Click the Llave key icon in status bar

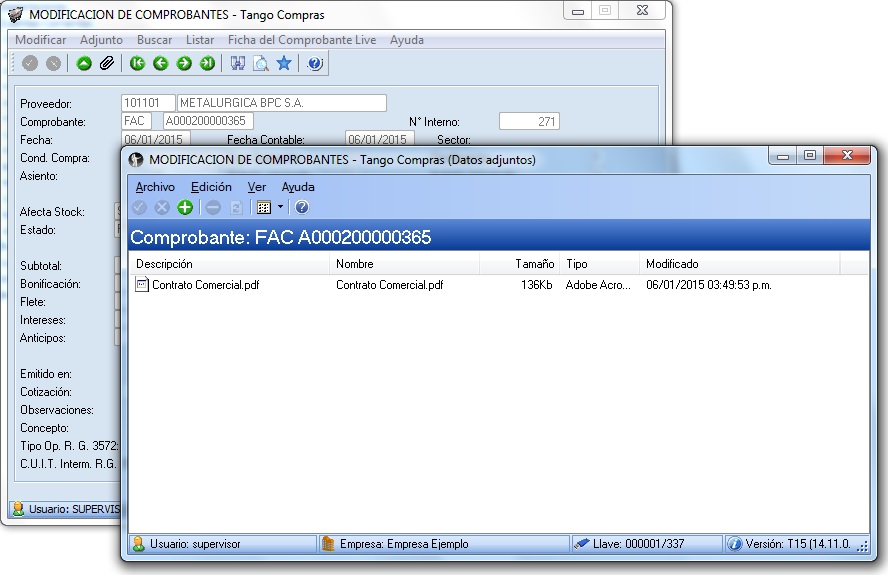[581, 544]
